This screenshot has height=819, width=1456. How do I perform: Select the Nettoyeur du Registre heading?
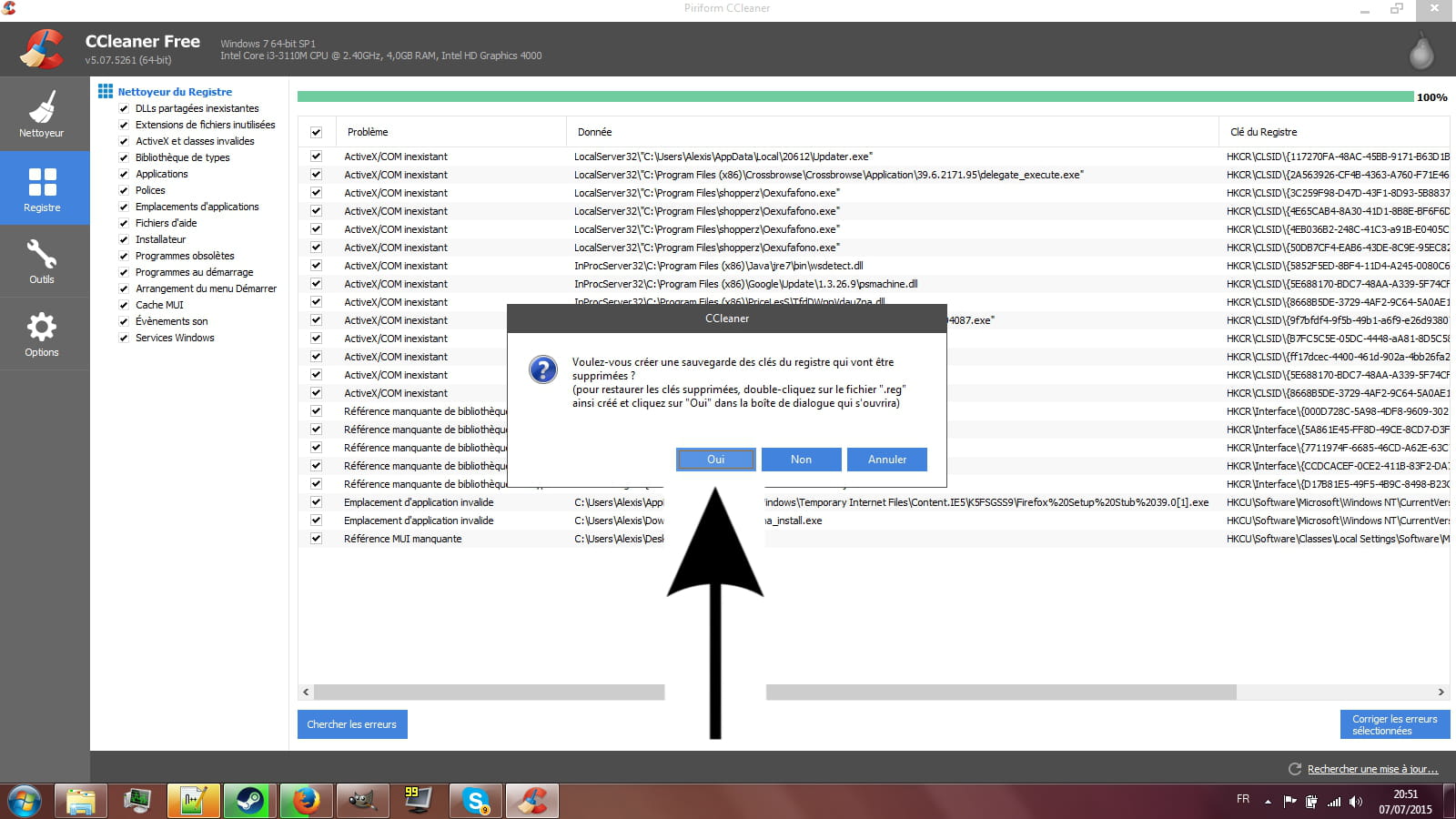(175, 92)
